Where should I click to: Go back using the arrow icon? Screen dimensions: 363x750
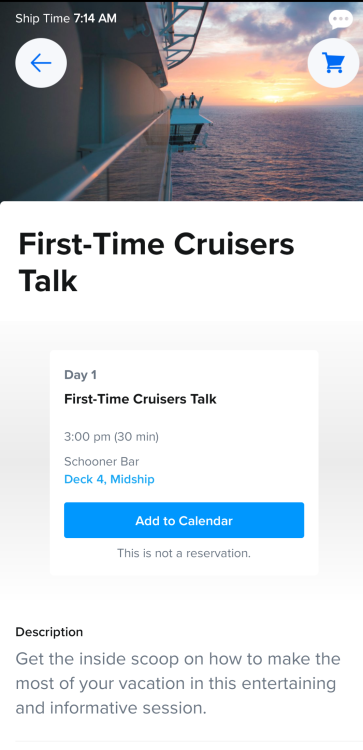[41, 63]
